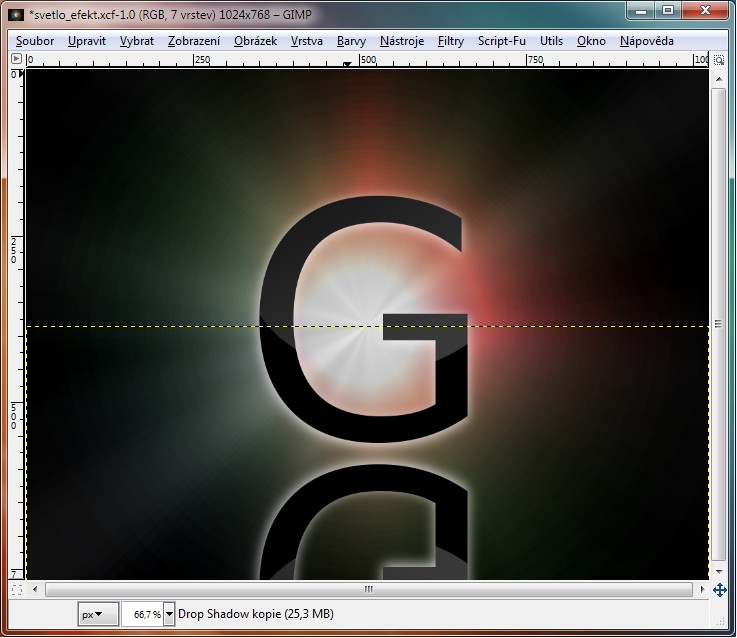This screenshot has width=737, height=638.
Task: Close the GIMP window
Action: point(705,10)
